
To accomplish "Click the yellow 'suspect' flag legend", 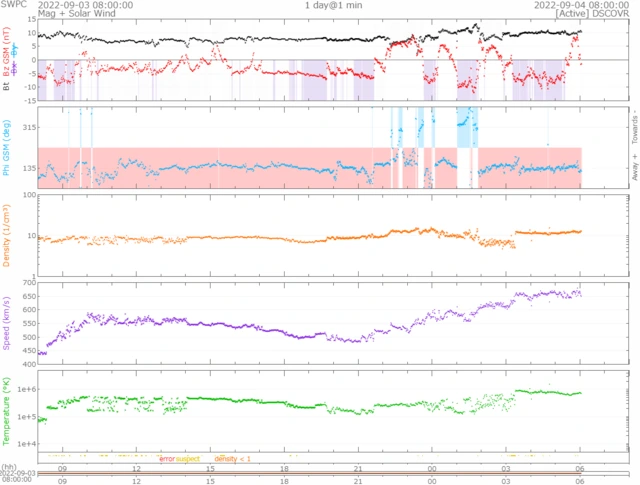I will [188, 458].
